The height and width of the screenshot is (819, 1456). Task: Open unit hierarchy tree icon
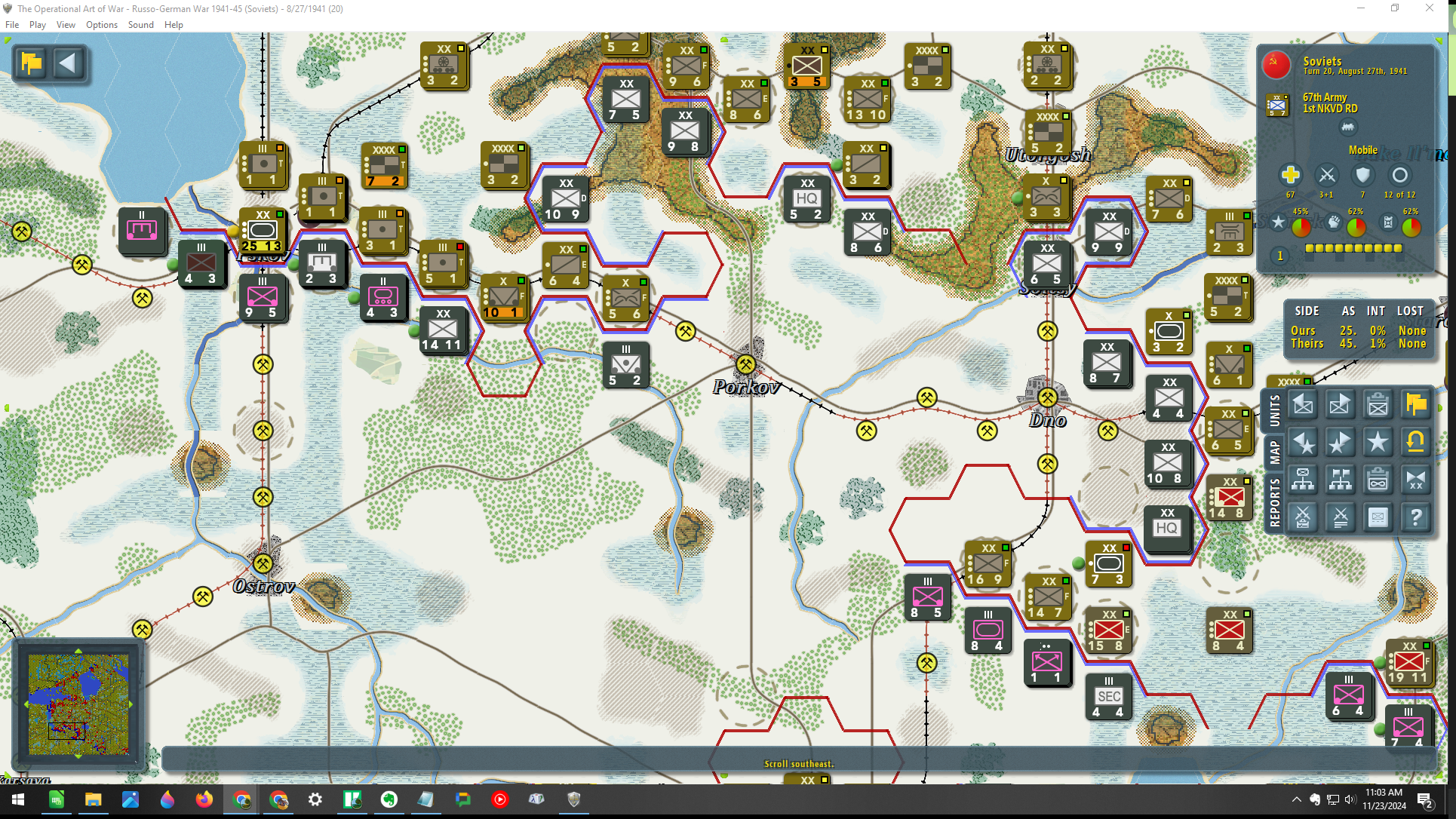pos(1303,480)
